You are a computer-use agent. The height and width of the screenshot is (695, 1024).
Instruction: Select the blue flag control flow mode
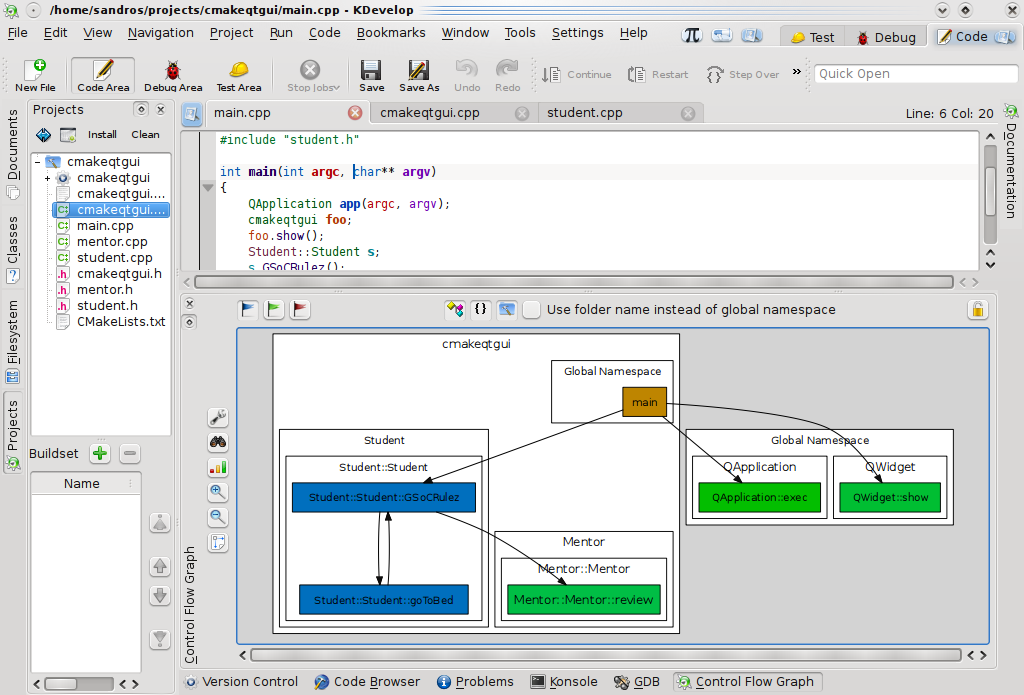(x=247, y=309)
